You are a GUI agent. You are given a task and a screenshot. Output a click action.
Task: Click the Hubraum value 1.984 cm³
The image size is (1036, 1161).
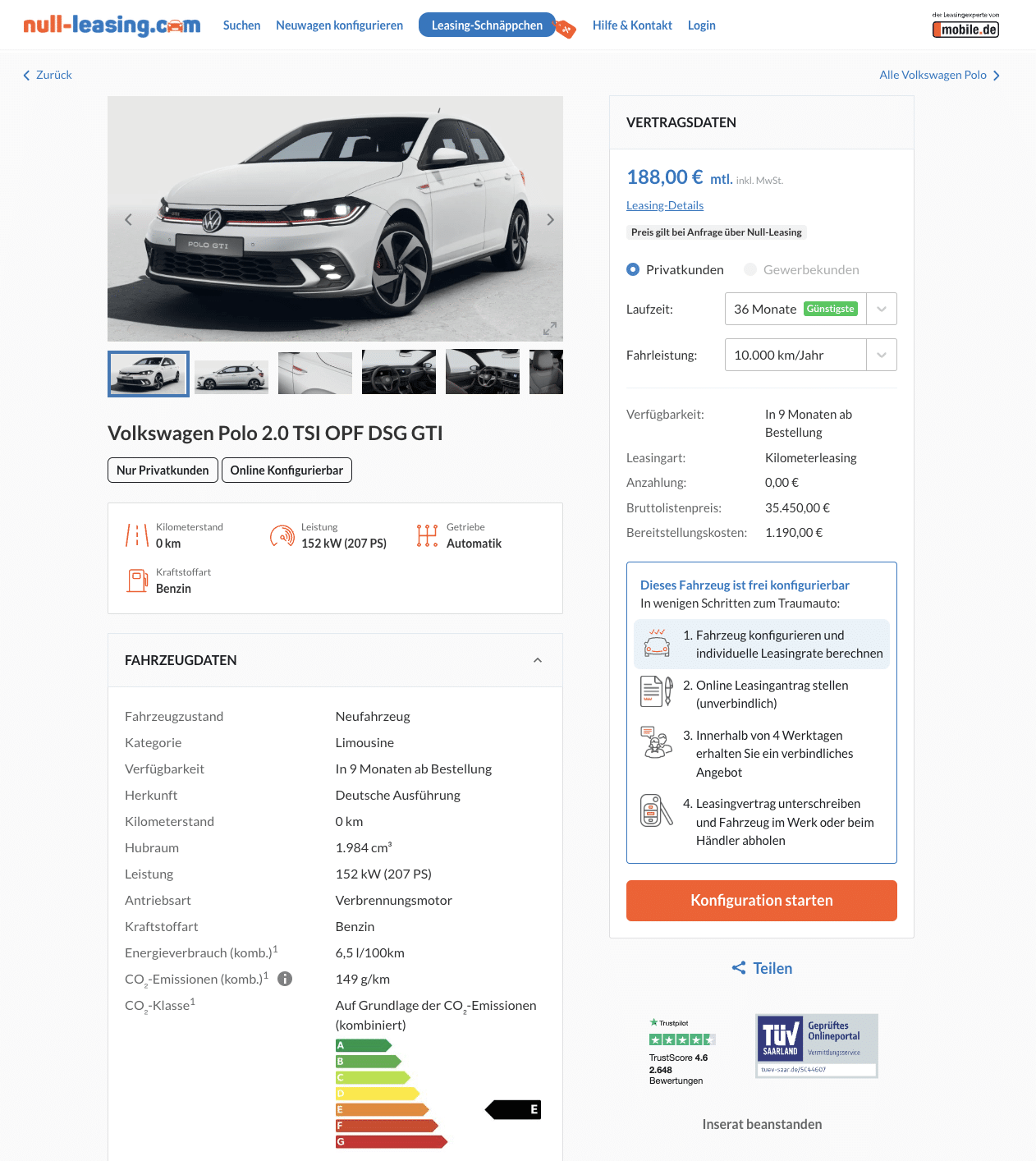point(364,847)
